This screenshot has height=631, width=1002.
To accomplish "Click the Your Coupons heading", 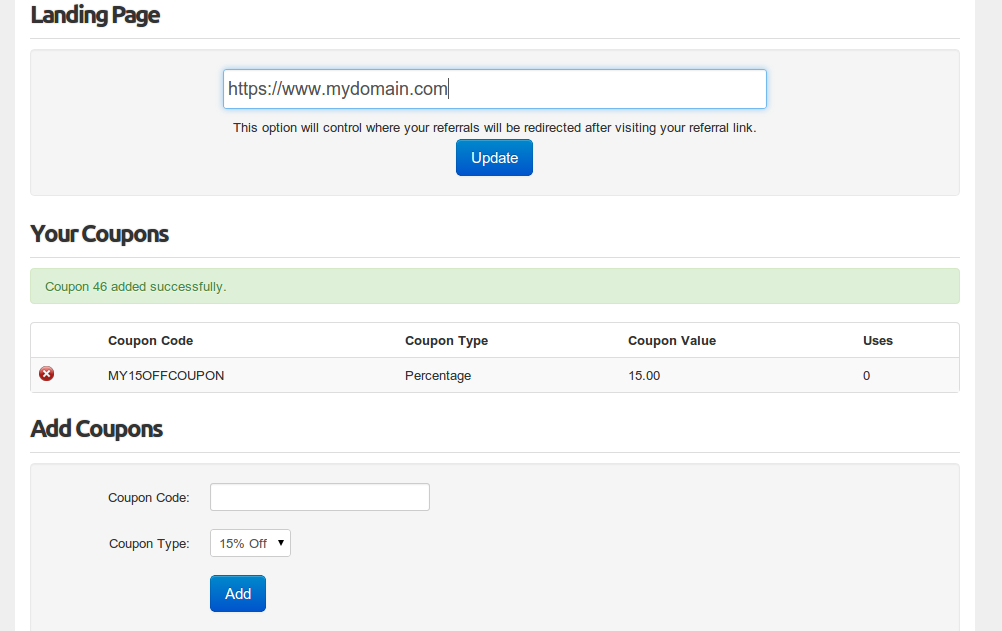I will [100, 234].
